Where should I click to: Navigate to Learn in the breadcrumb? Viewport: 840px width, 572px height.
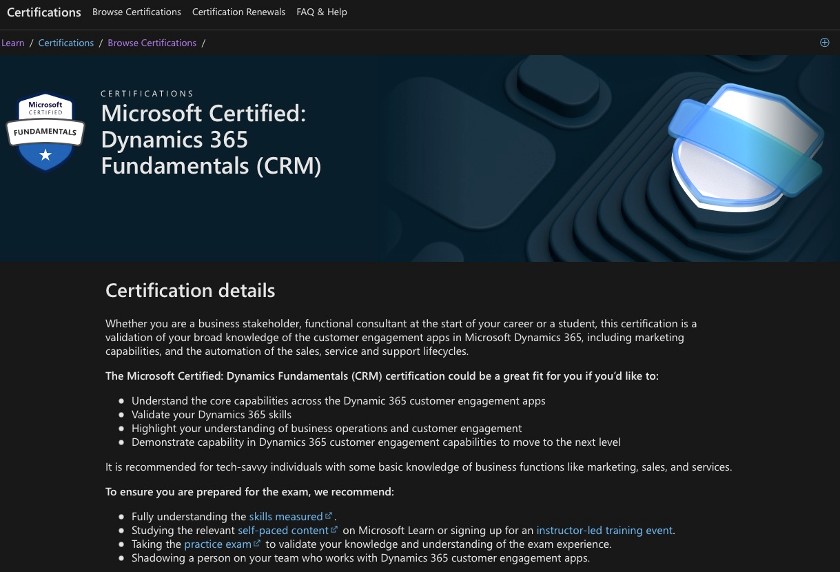click(x=13, y=43)
